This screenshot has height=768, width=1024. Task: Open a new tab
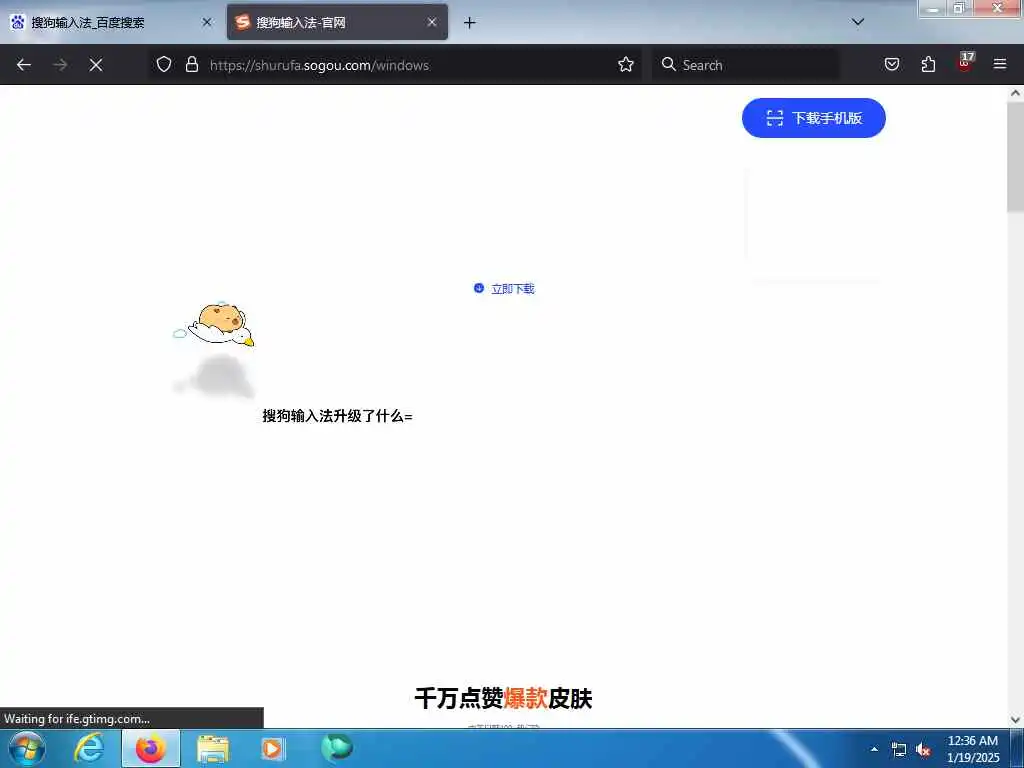click(x=470, y=23)
